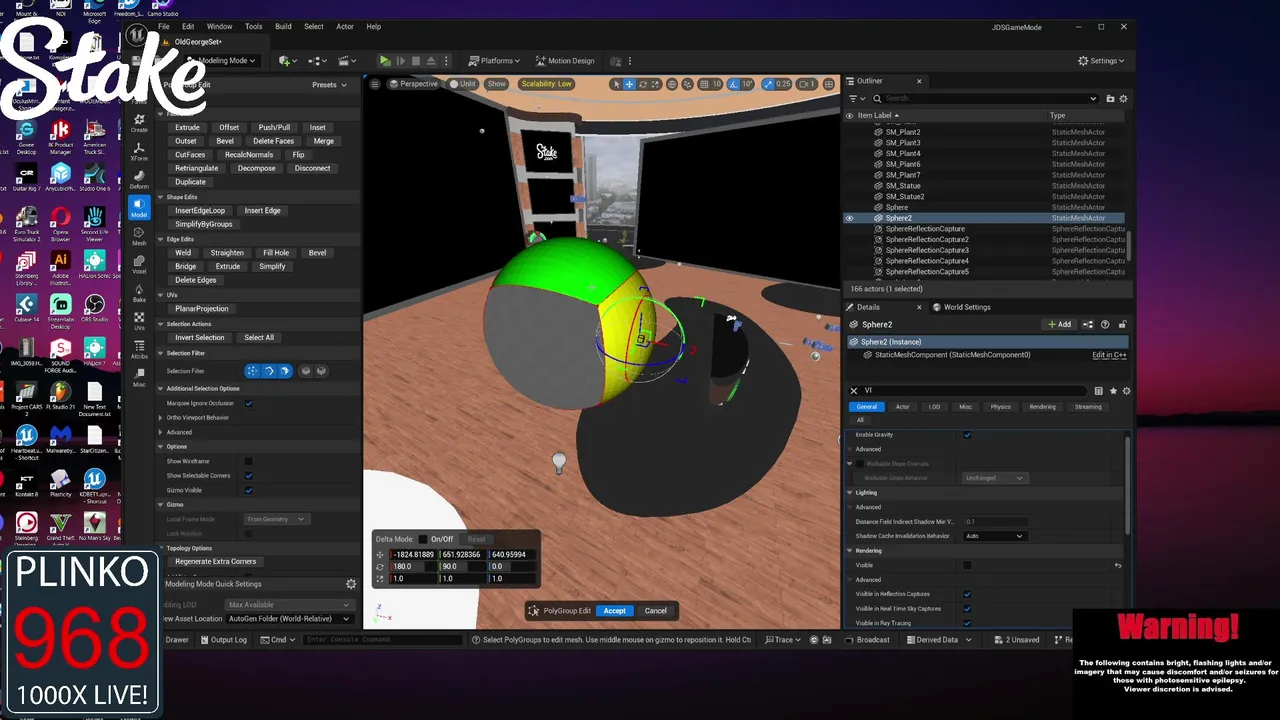This screenshot has width=1280, height=720.
Task: Click the Stop simulation button
Action: coord(416,61)
